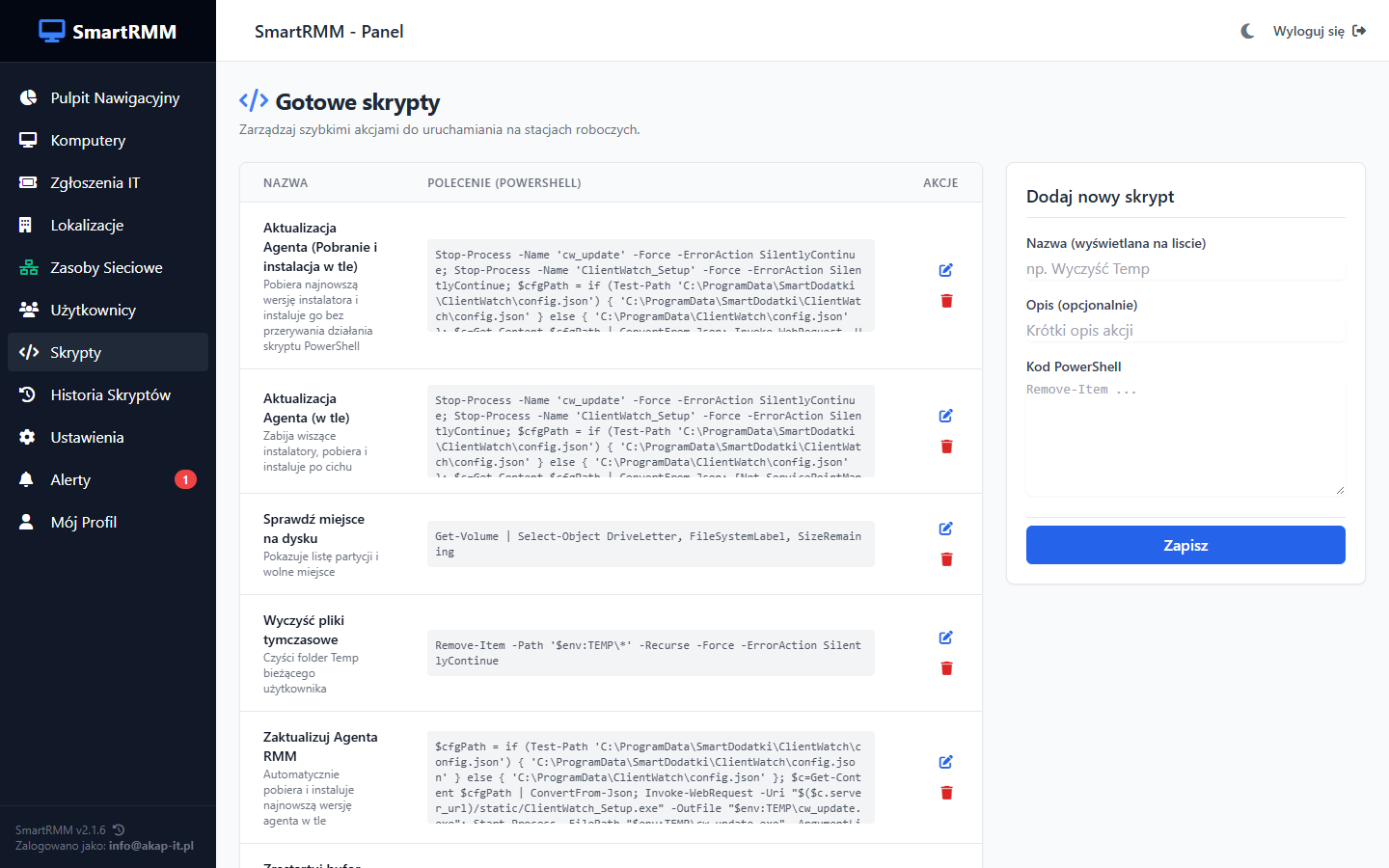Click the Opis (opcjonalnie) description field
This screenshot has width=1389, height=868.
coord(1185,331)
